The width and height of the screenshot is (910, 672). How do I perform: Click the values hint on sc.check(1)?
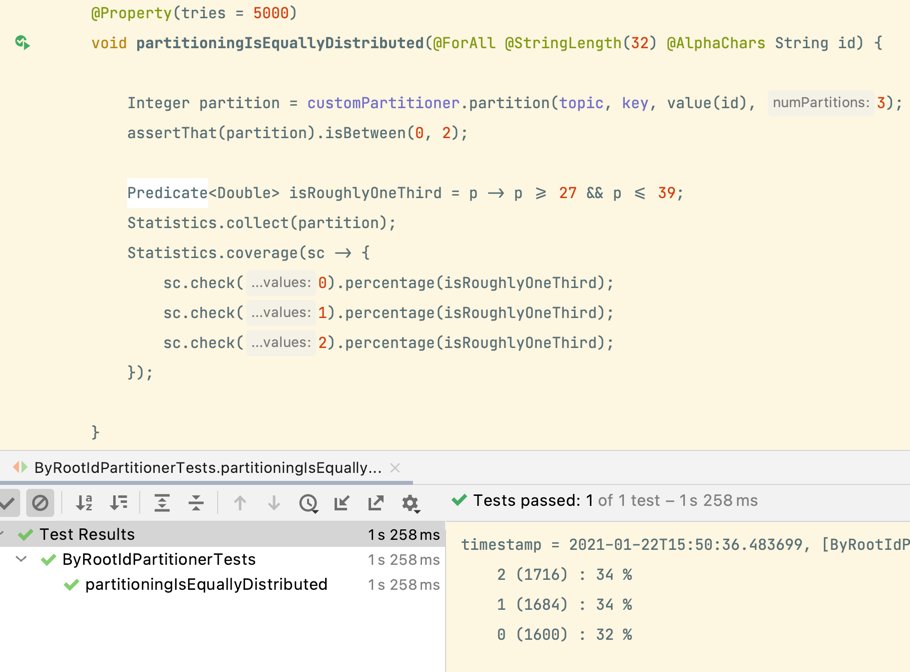click(281, 313)
